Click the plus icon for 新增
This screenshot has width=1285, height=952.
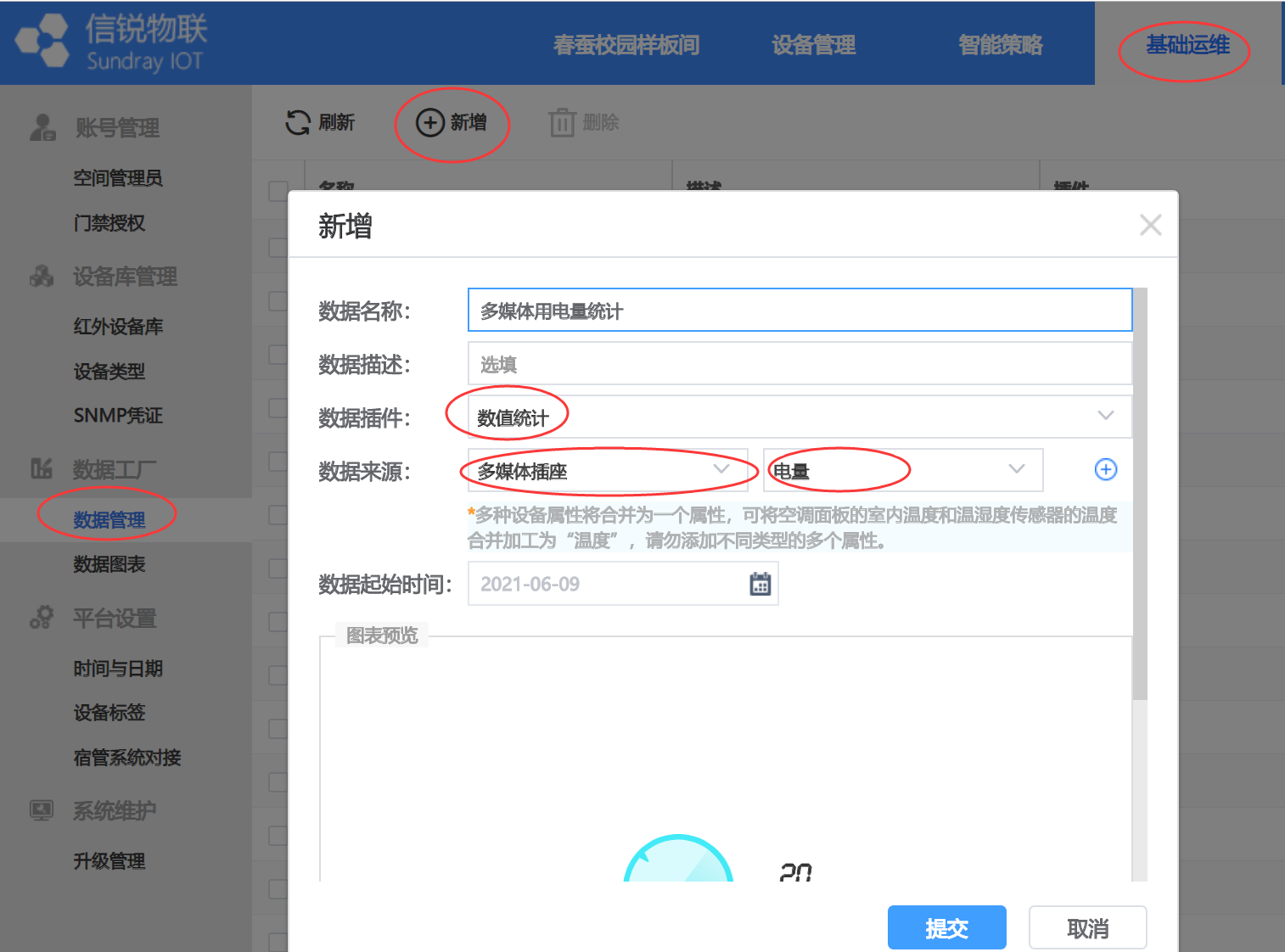(429, 122)
